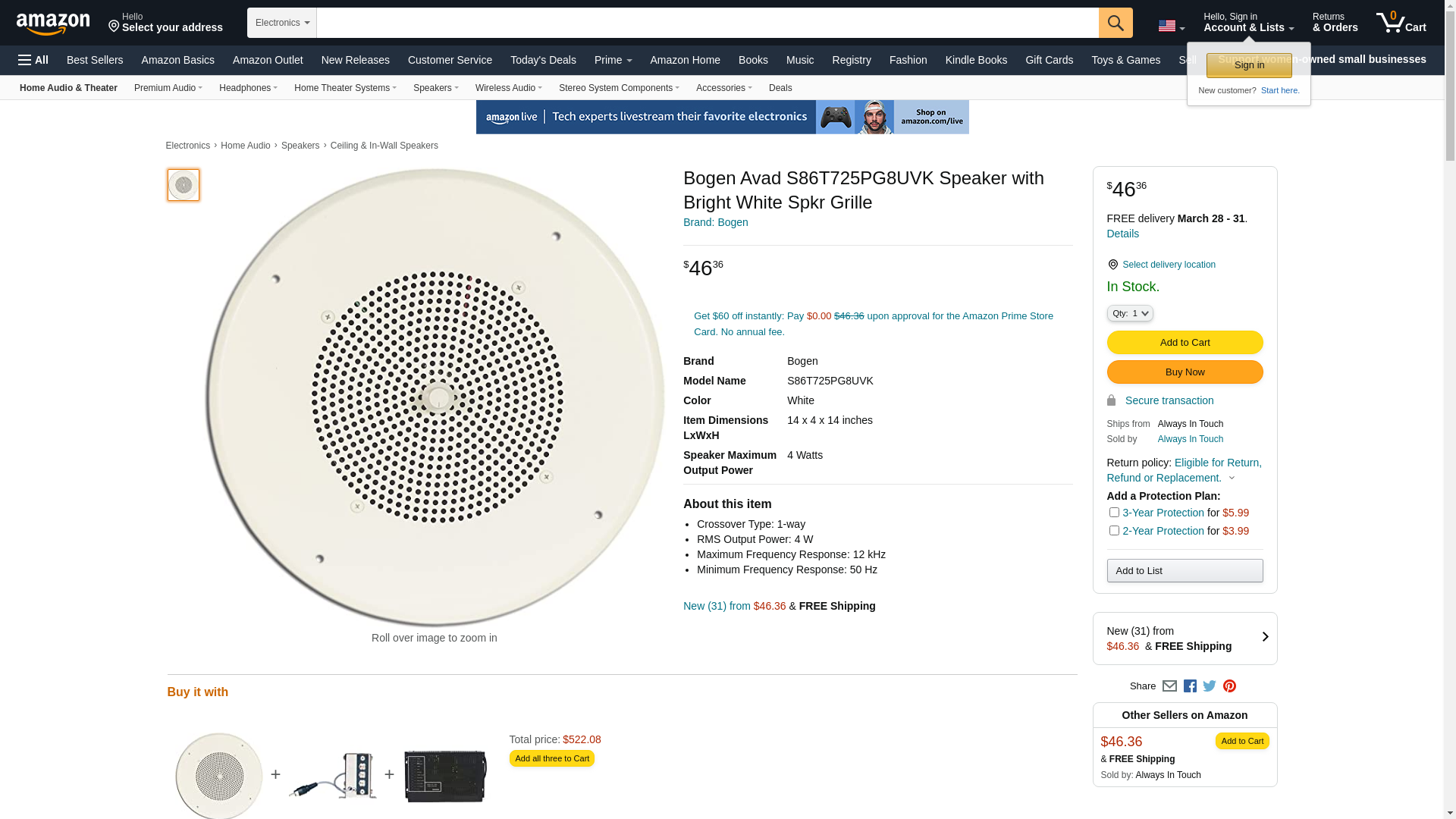Share product on Pinterest icon
Viewport: 1456px width, 819px height.
point(1229,686)
